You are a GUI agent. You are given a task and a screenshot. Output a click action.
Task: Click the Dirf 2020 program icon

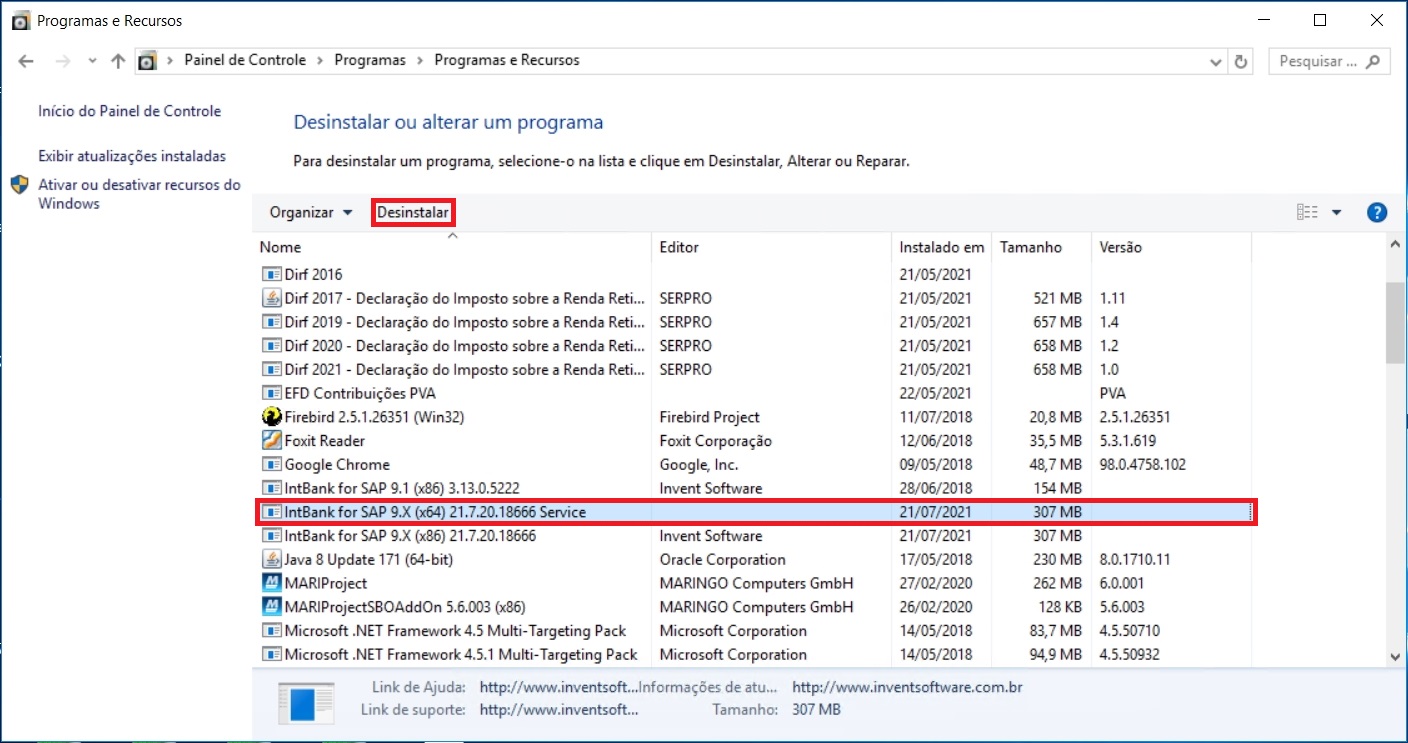(x=271, y=345)
